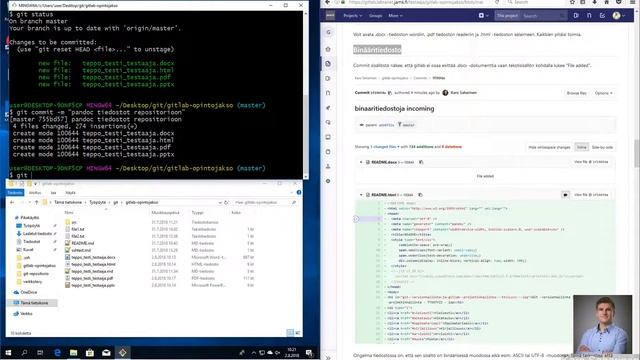640x360 pixels.
Task: Click the Firefox home icon
Action: point(607,2)
